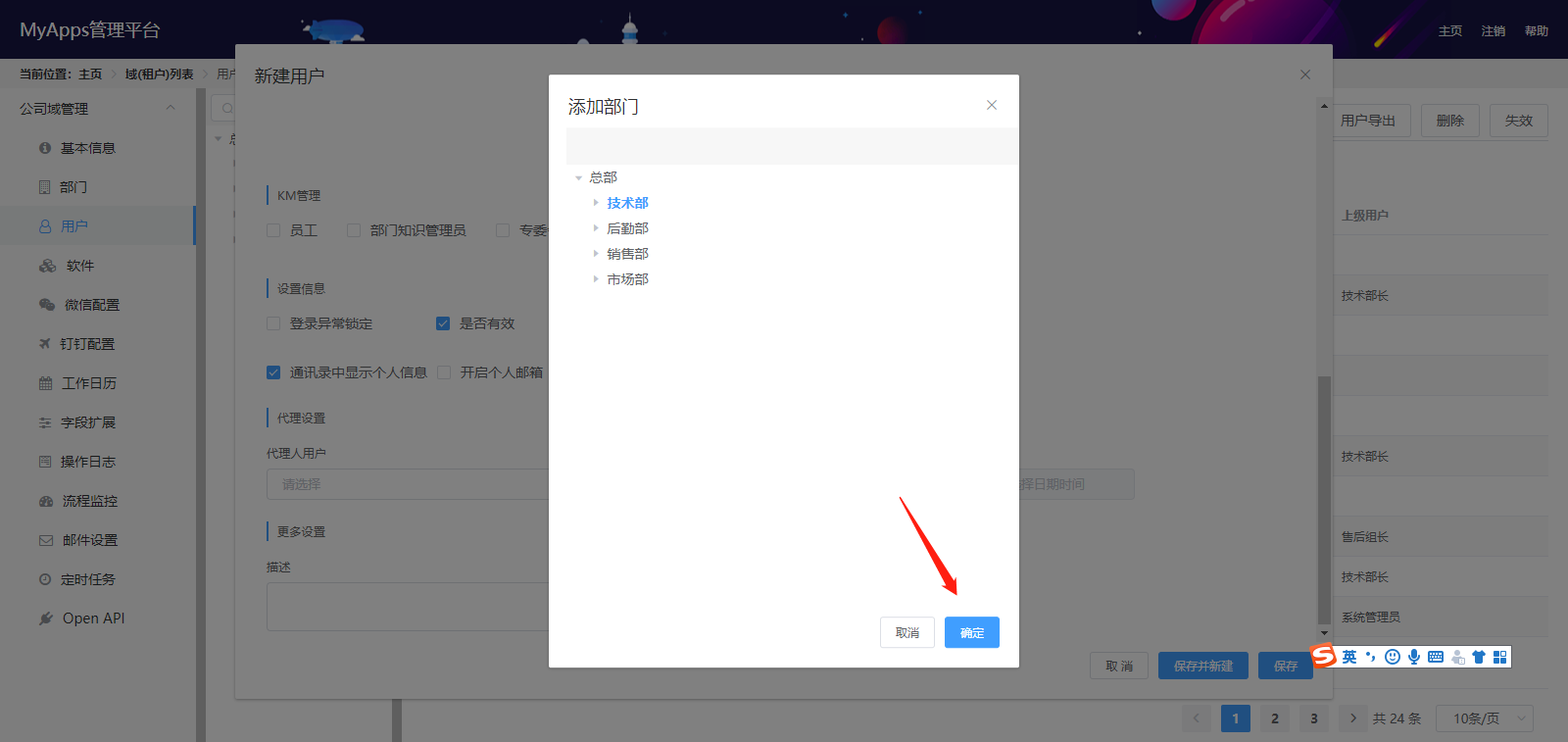Click the Sogou input method logo icon
The image size is (1568, 742).
coord(1325,656)
